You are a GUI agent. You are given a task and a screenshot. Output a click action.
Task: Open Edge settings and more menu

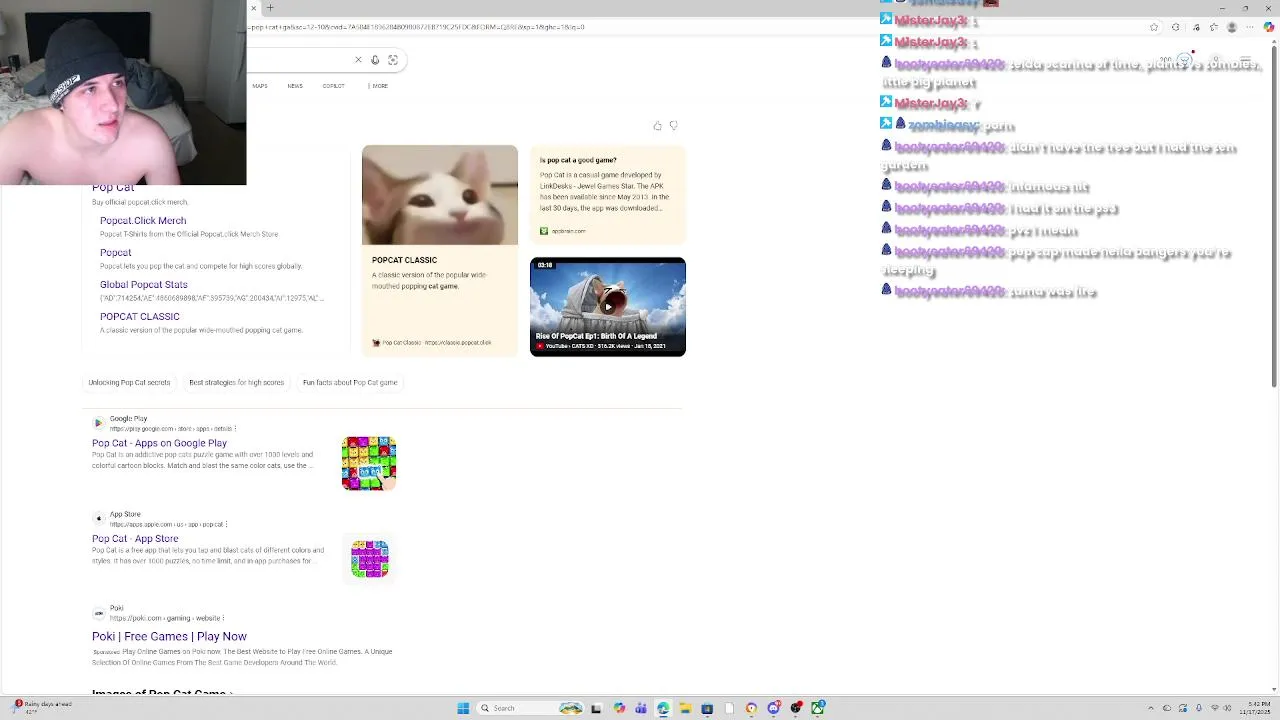tap(1251, 27)
